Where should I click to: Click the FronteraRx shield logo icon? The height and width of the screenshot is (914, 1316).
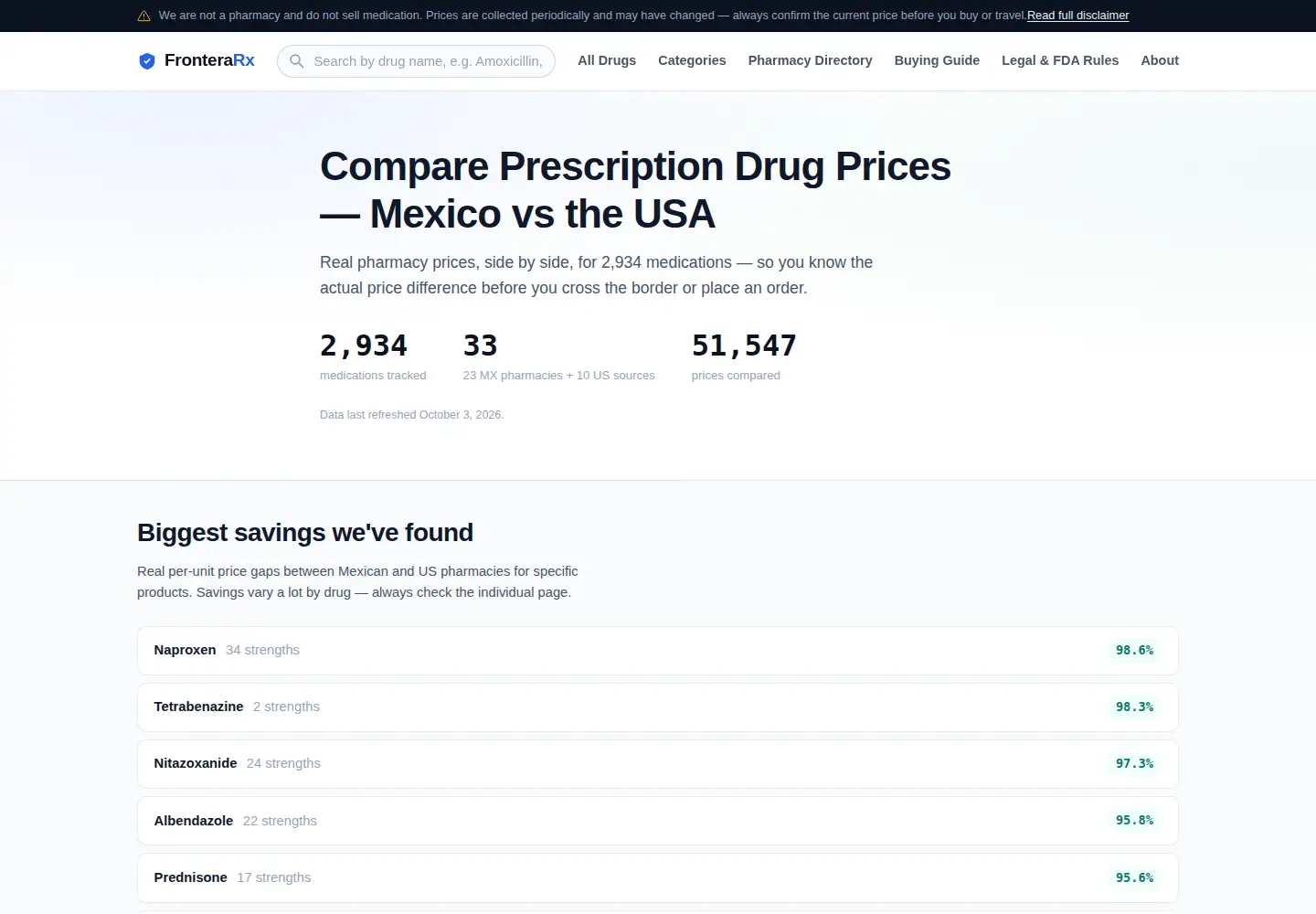pos(146,61)
